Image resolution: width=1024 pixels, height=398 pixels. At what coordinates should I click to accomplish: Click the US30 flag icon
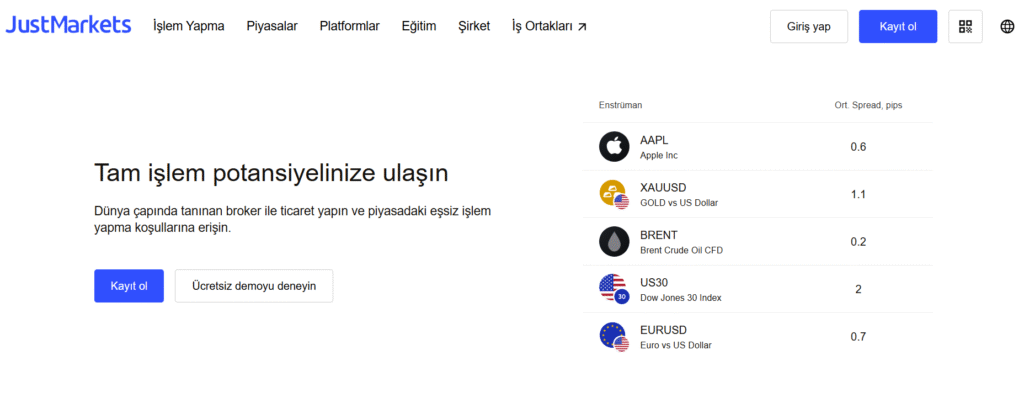pos(614,289)
